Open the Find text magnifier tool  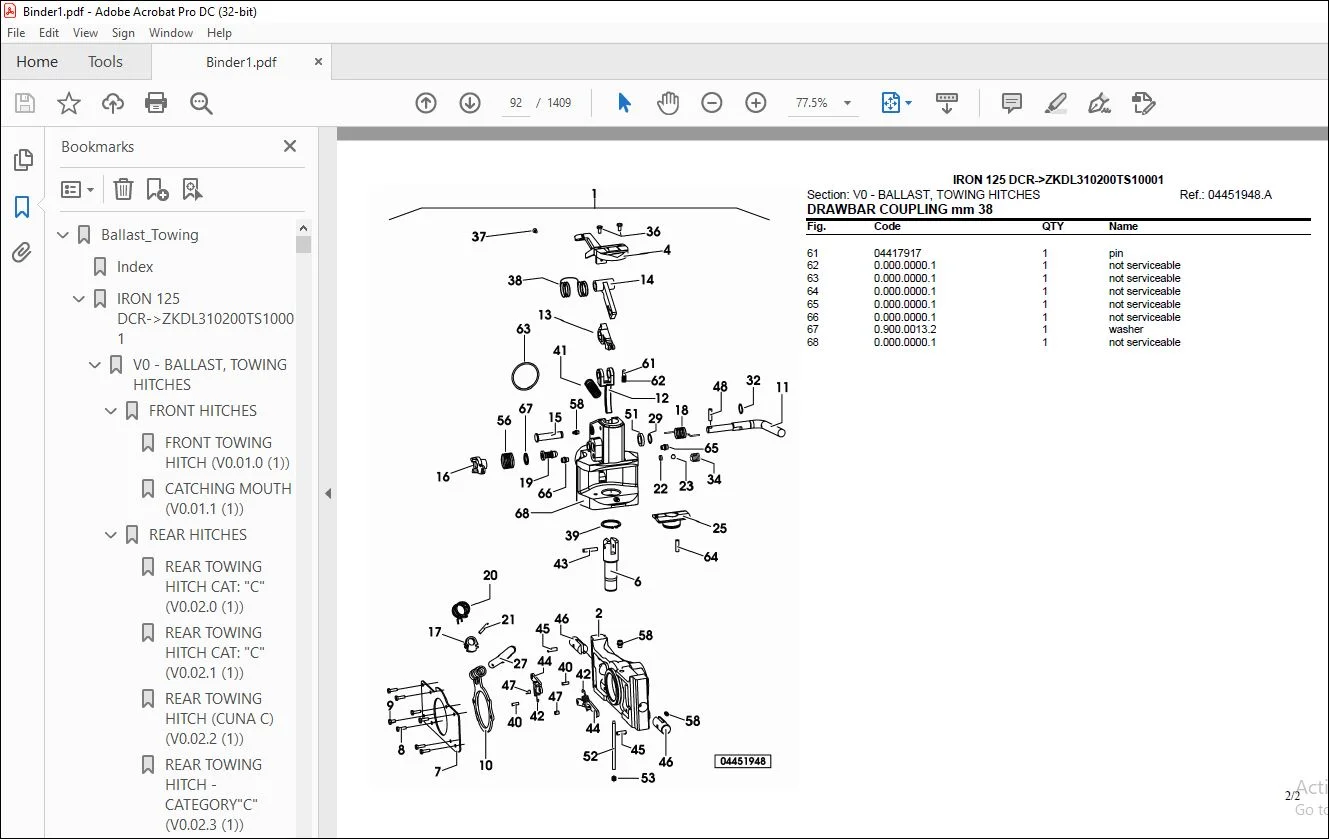pyautogui.click(x=201, y=103)
